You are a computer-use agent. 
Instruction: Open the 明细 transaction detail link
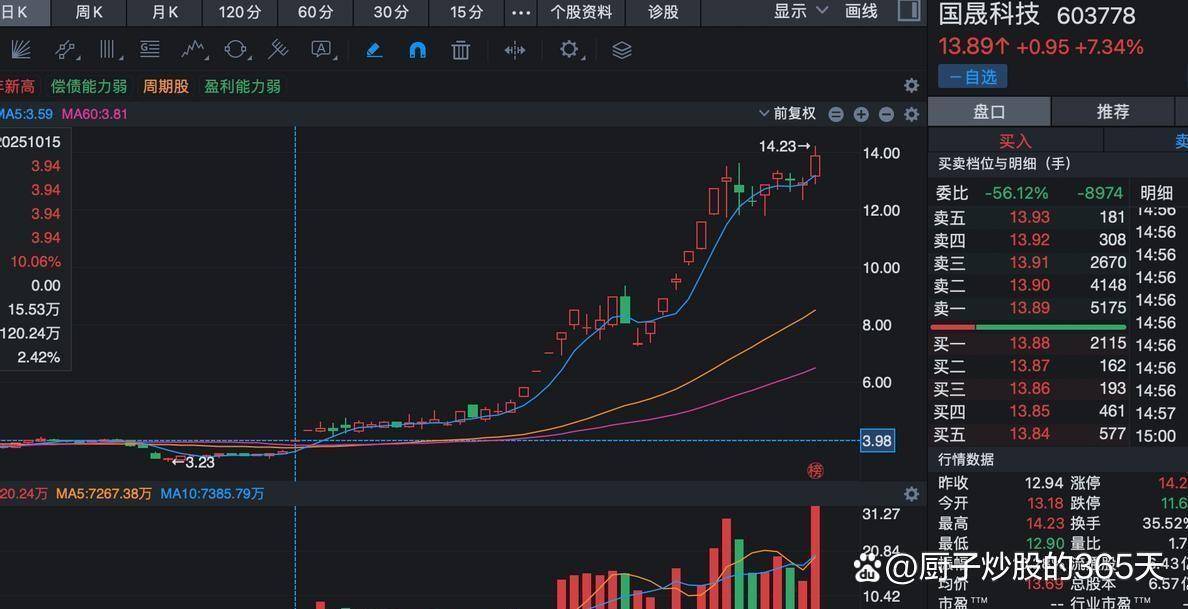1157,192
